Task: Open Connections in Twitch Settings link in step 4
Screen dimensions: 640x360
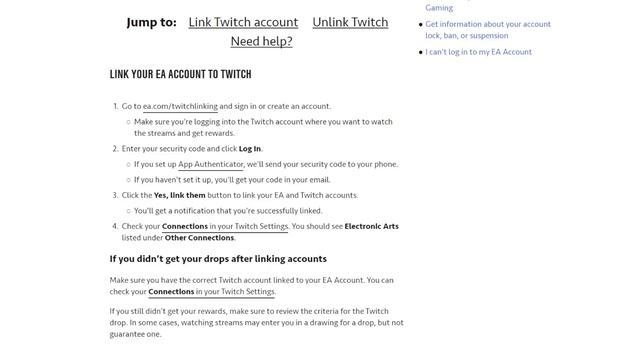Action: [x=225, y=226]
